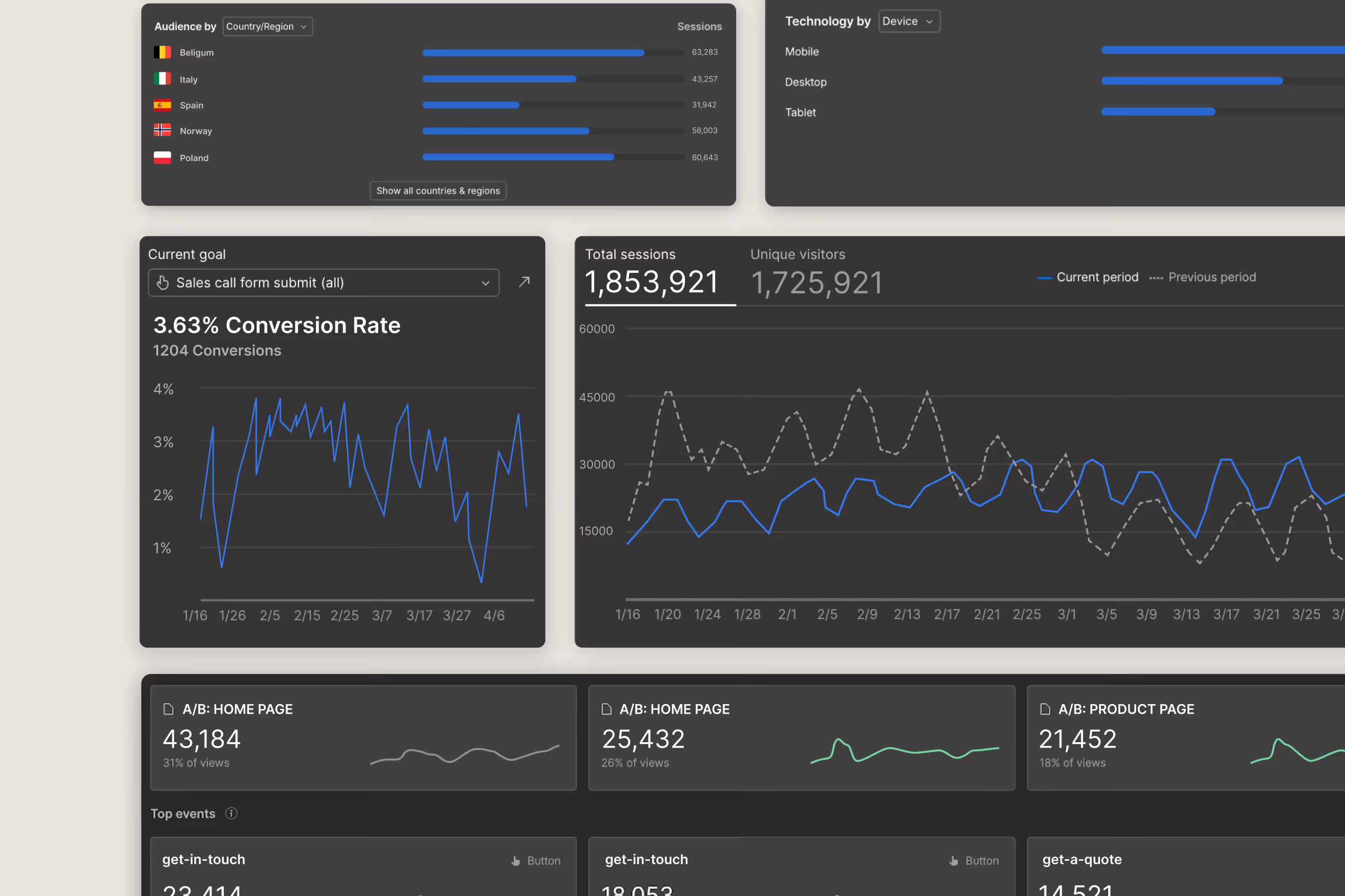Click the Poland flag icon
The height and width of the screenshot is (896, 1345).
coord(163,158)
